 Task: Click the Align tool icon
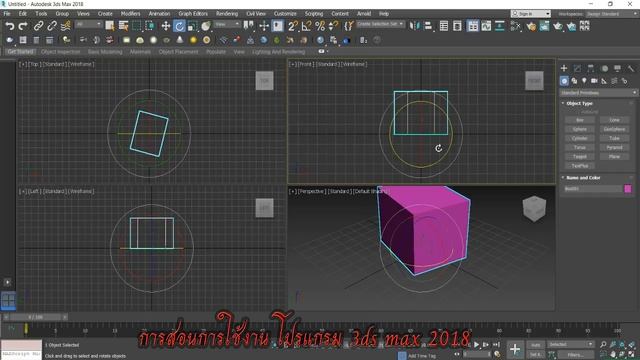pos(428,26)
